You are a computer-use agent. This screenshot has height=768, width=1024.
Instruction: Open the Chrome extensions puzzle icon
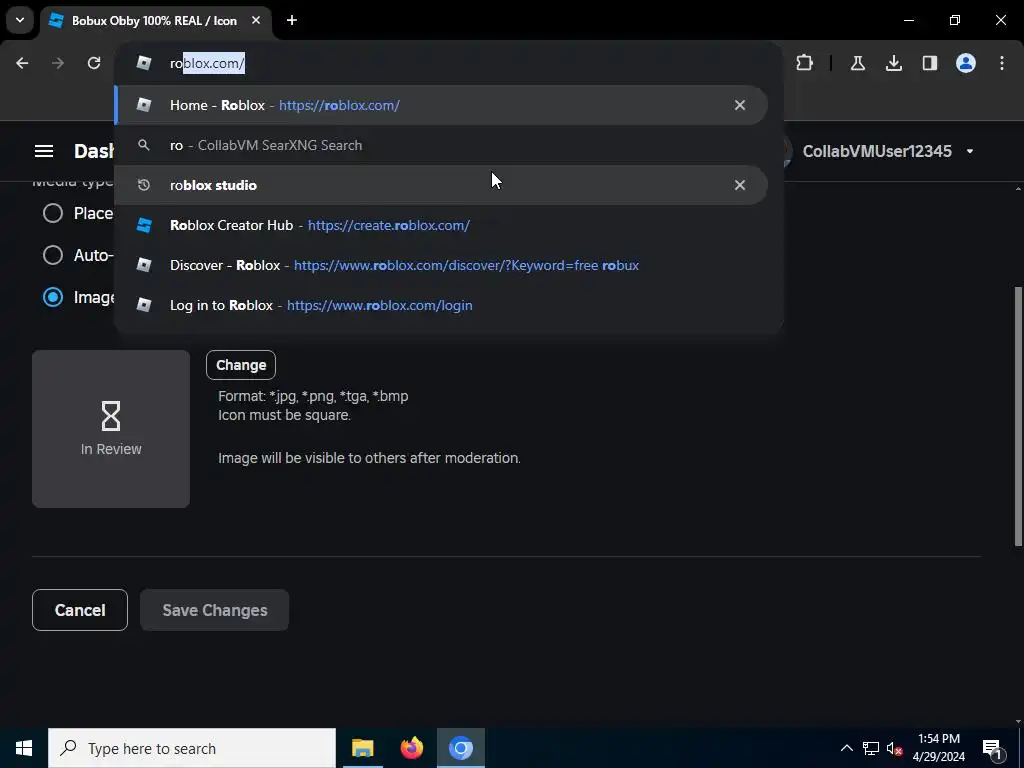click(x=805, y=63)
